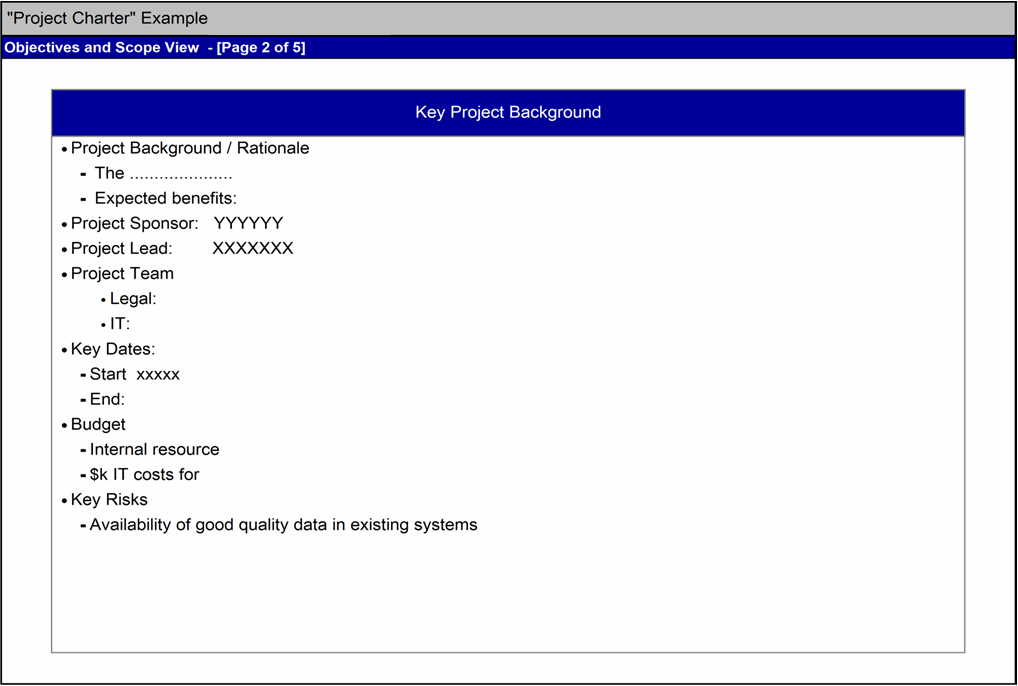Click the End date line
1018x686 pixels.
point(107,399)
